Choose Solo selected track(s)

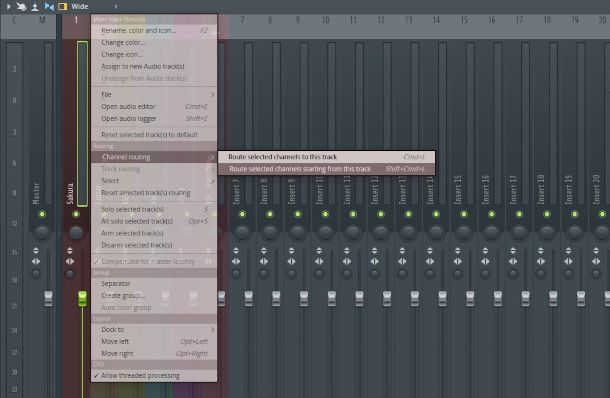click(x=154, y=209)
